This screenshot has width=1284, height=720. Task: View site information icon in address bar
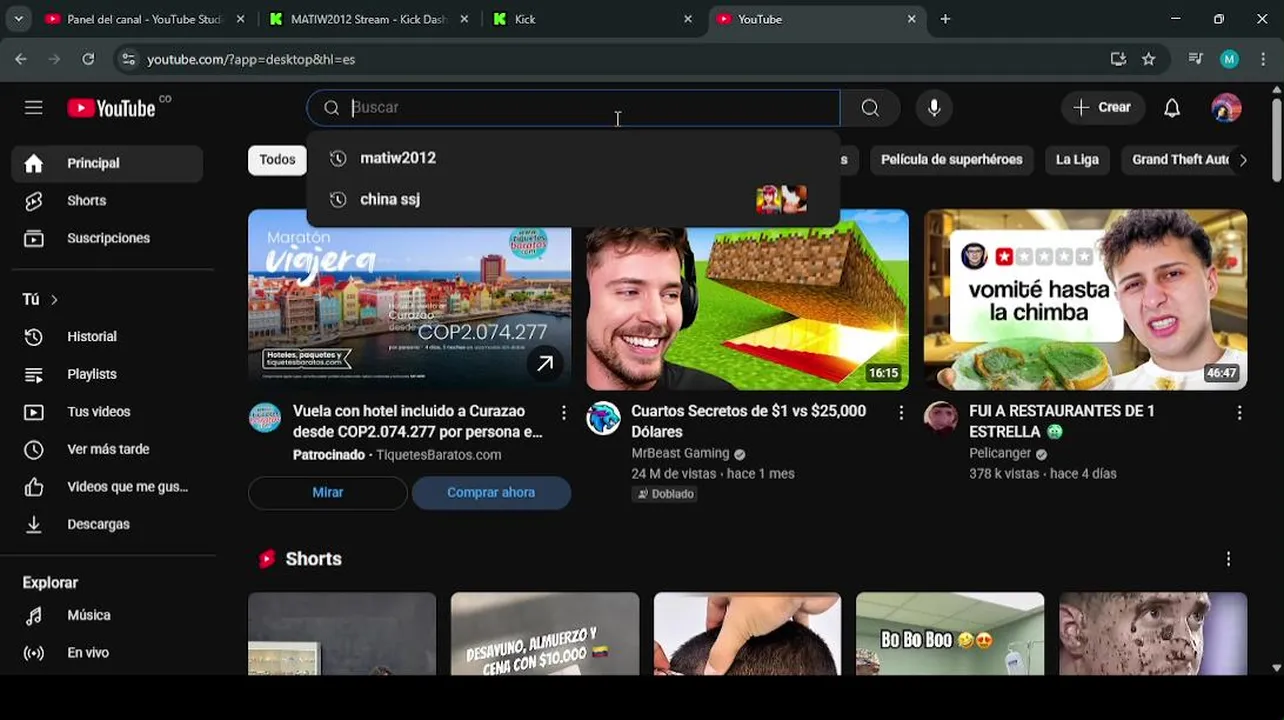(x=128, y=60)
